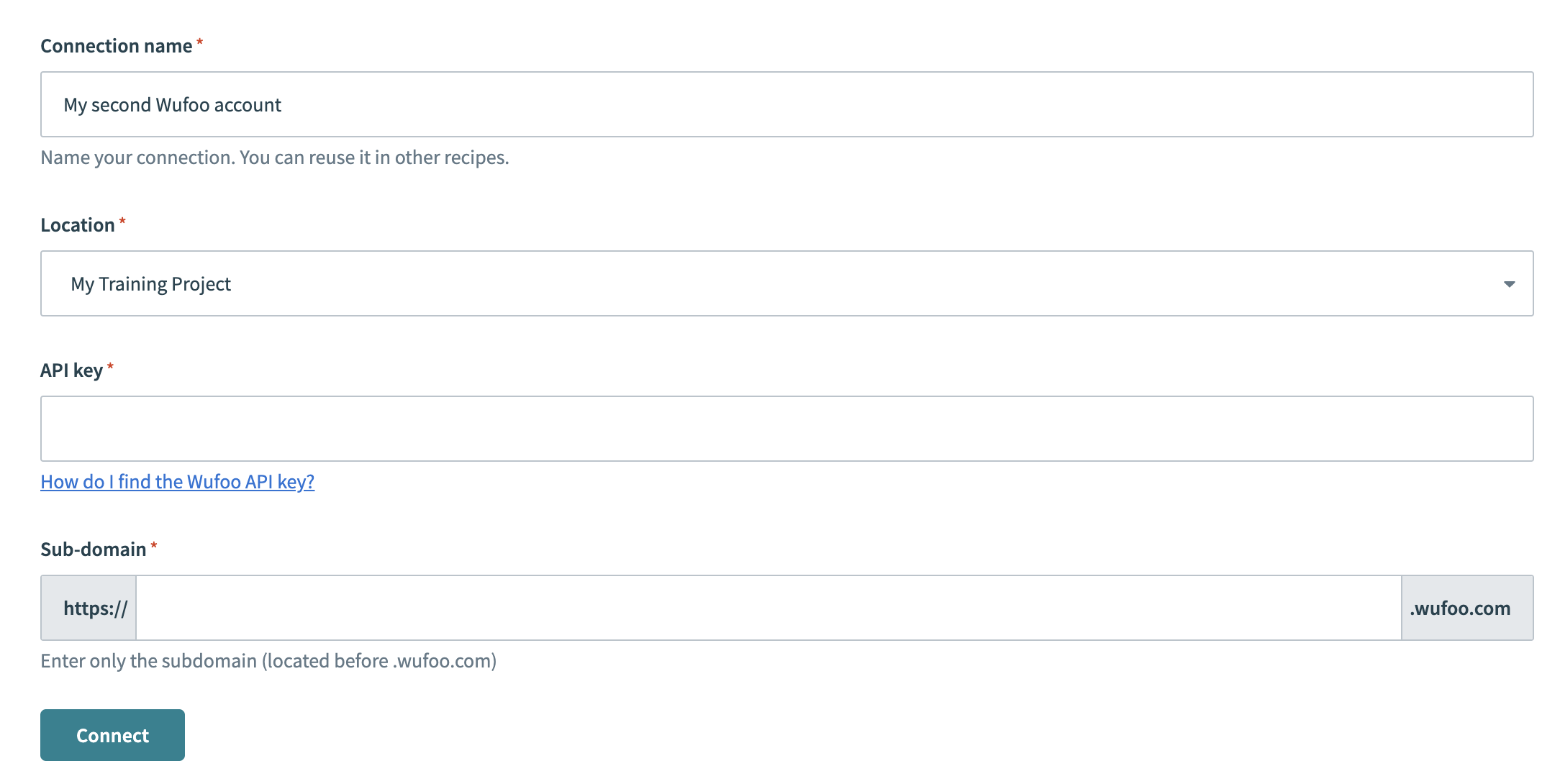1560x784 pixels.
Task: Click the 'Sub-domain' label
Action: click(93, 550)
